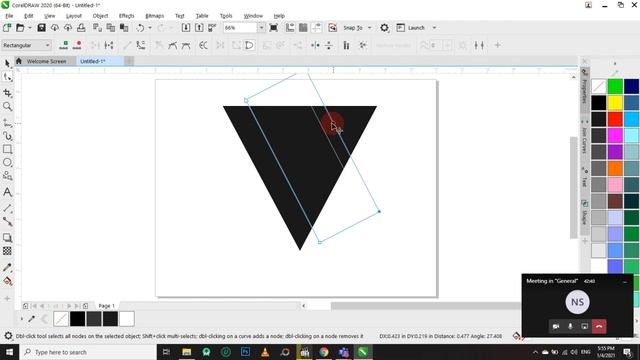Viewport: 640px width, 360px height.
Task: Click the Import icon
Action: point(186,28)
